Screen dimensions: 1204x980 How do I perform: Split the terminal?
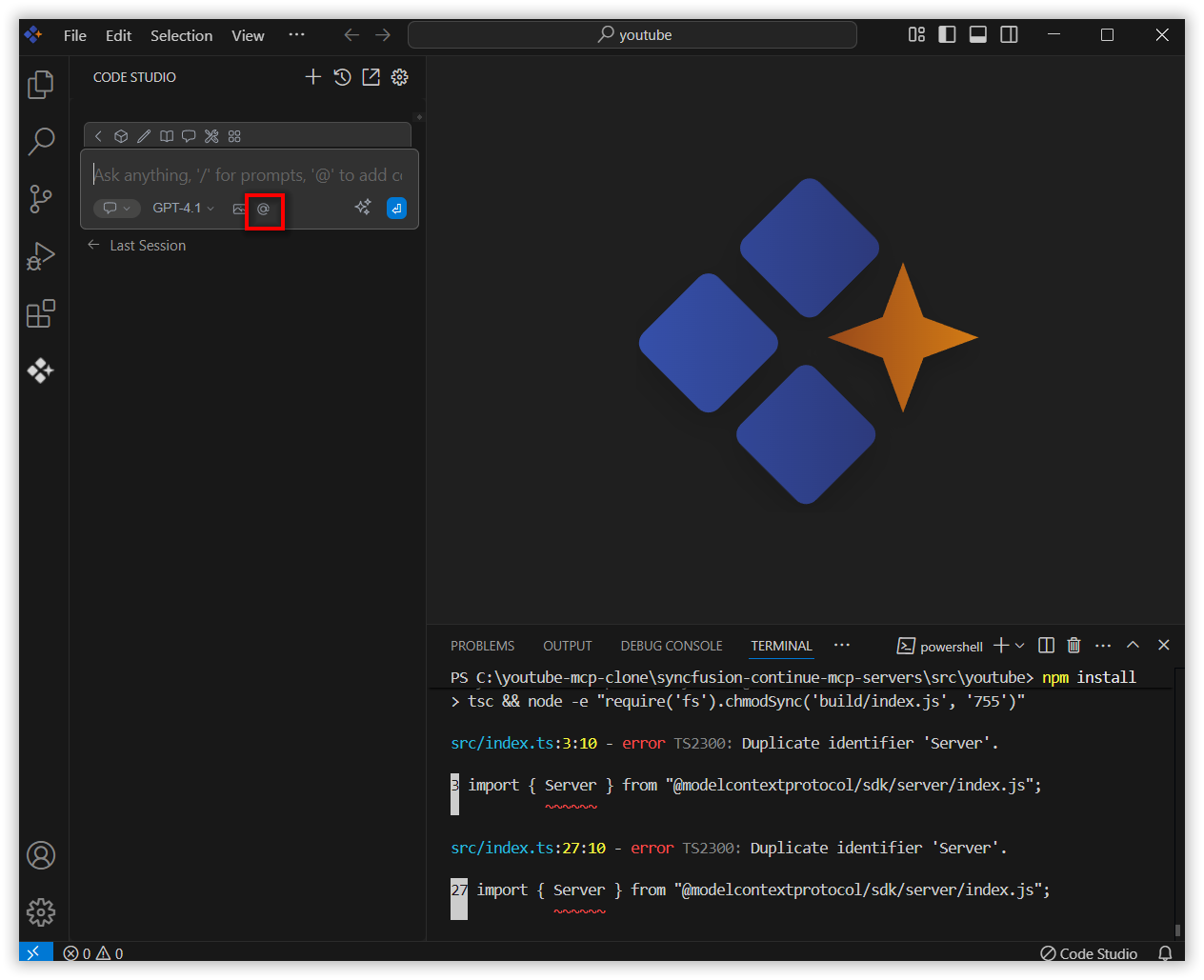tap(1046, 645)
